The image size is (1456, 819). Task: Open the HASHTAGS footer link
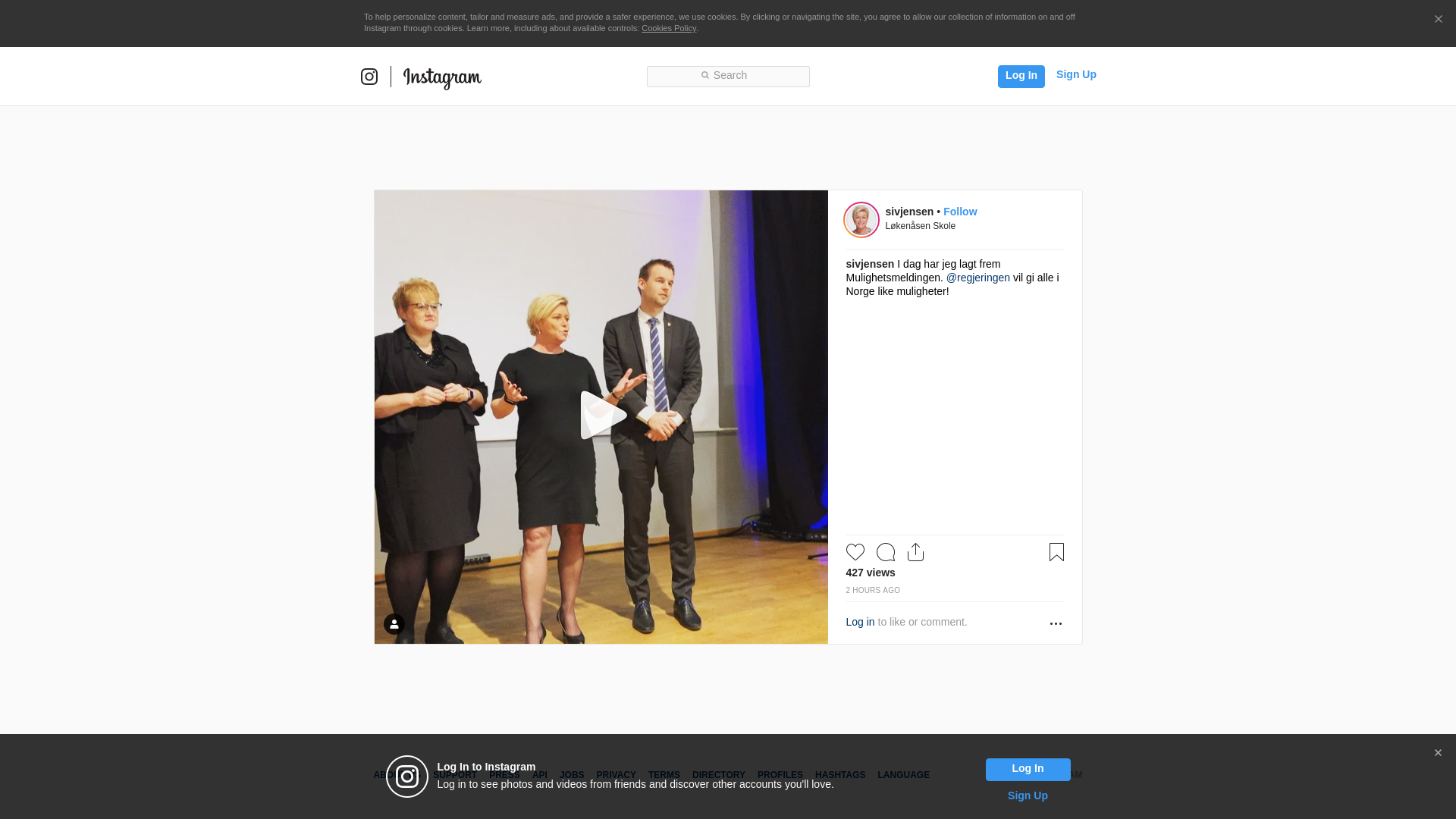click(x=840, y=775)
